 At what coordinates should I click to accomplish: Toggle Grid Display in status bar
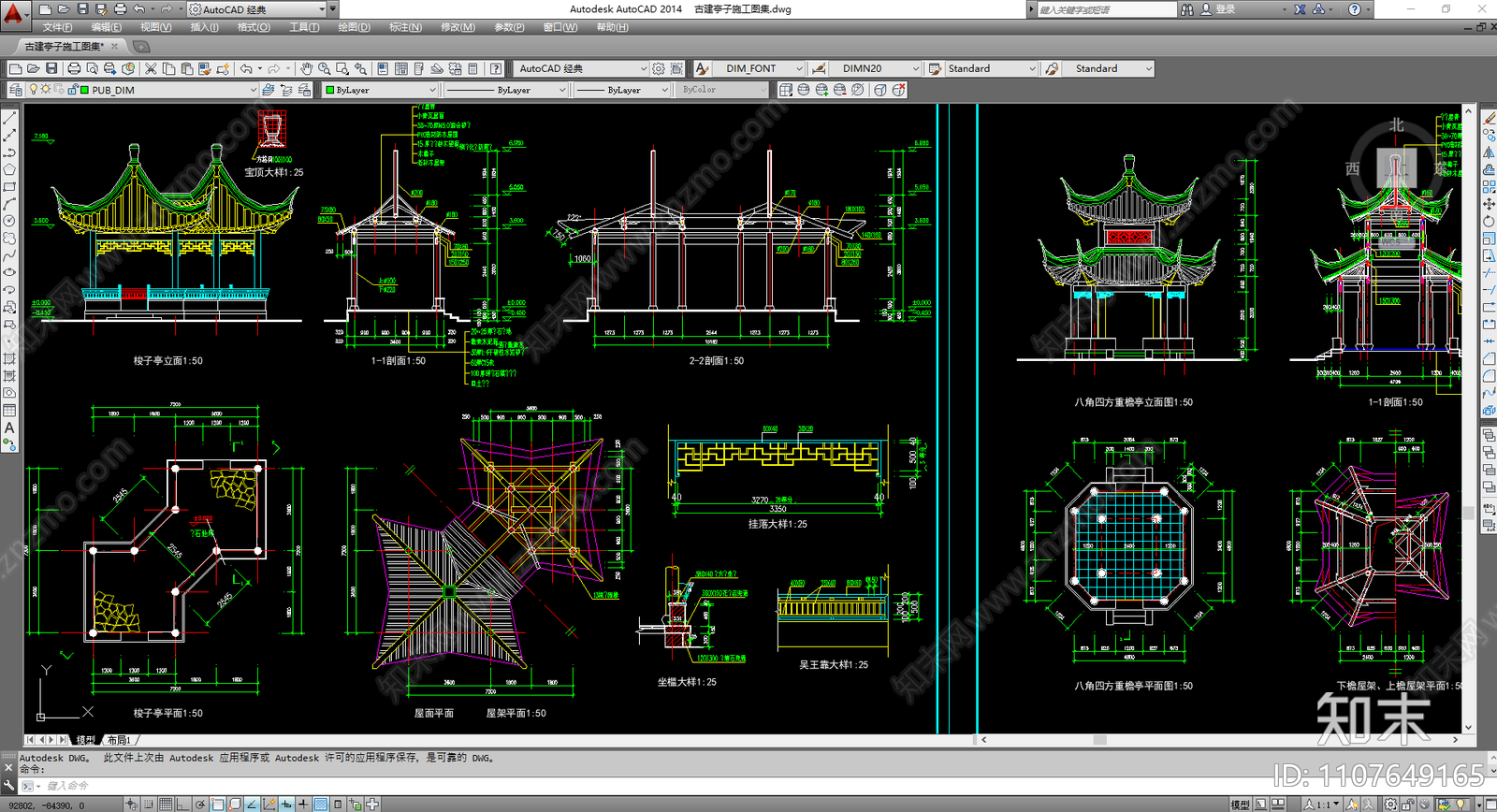pyautogui.click(x=166, y=804)
